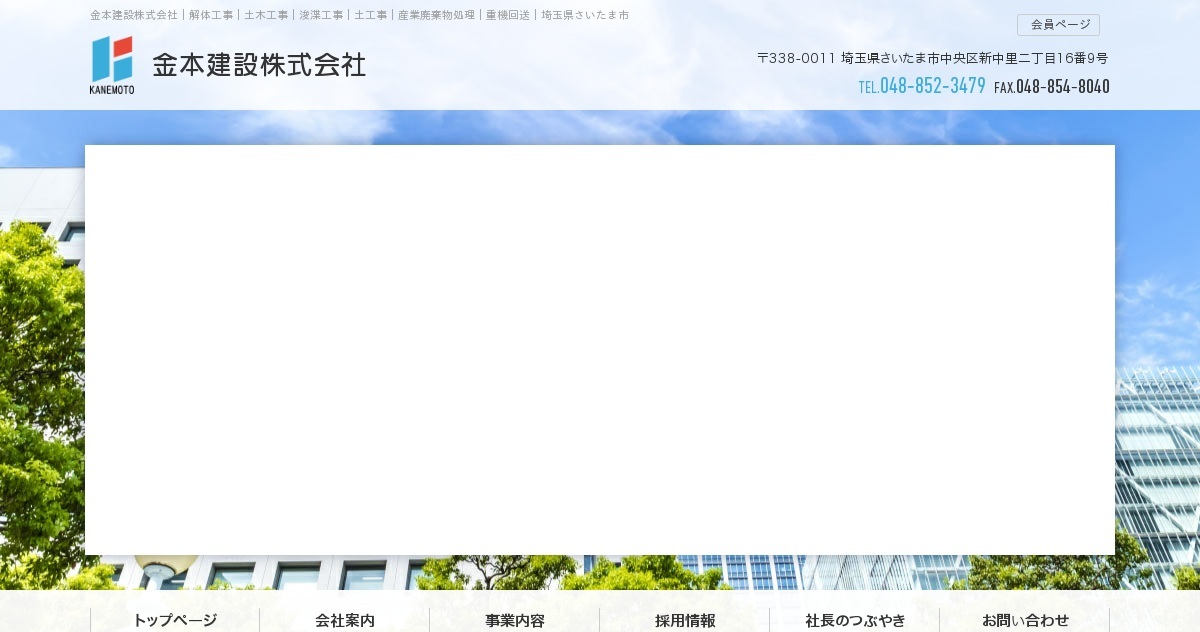Click the 〒338-0011 address line

tap(932, 58)
